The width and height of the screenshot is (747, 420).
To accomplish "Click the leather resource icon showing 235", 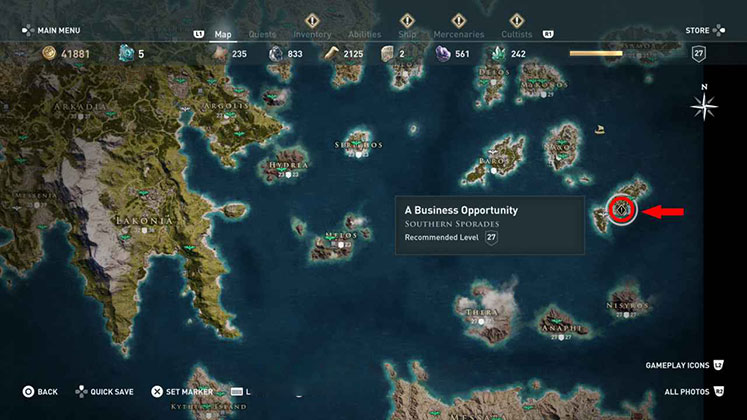I will click(x=220, y=53).
